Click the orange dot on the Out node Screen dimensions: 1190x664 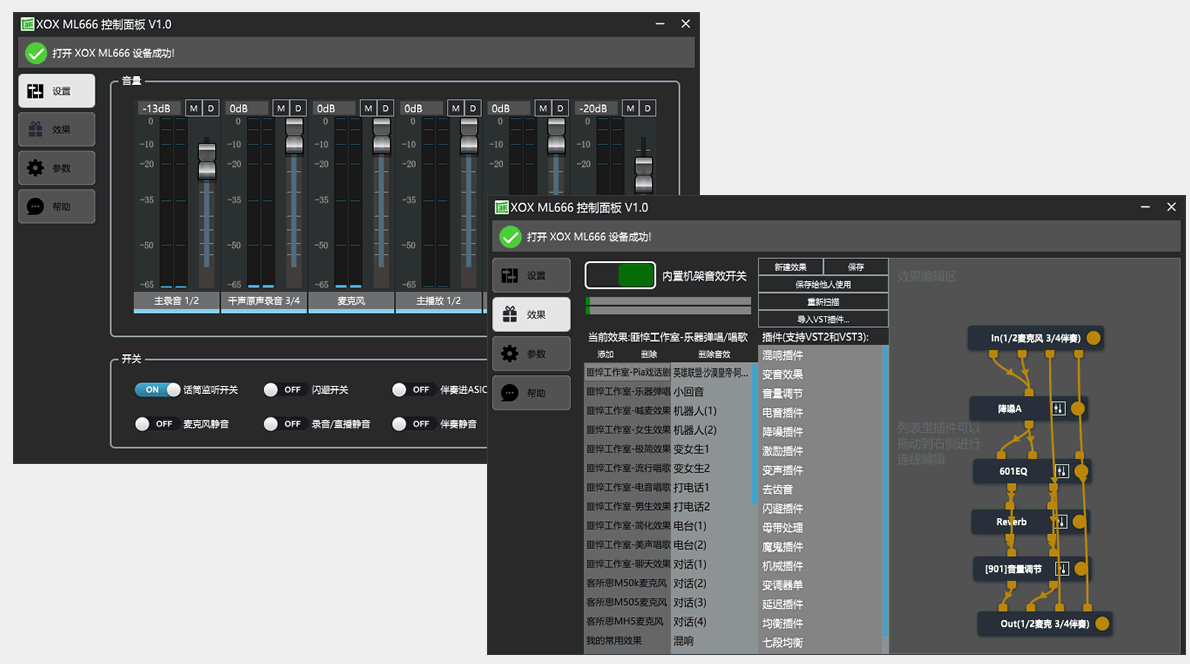click(x=1102, y=624)
